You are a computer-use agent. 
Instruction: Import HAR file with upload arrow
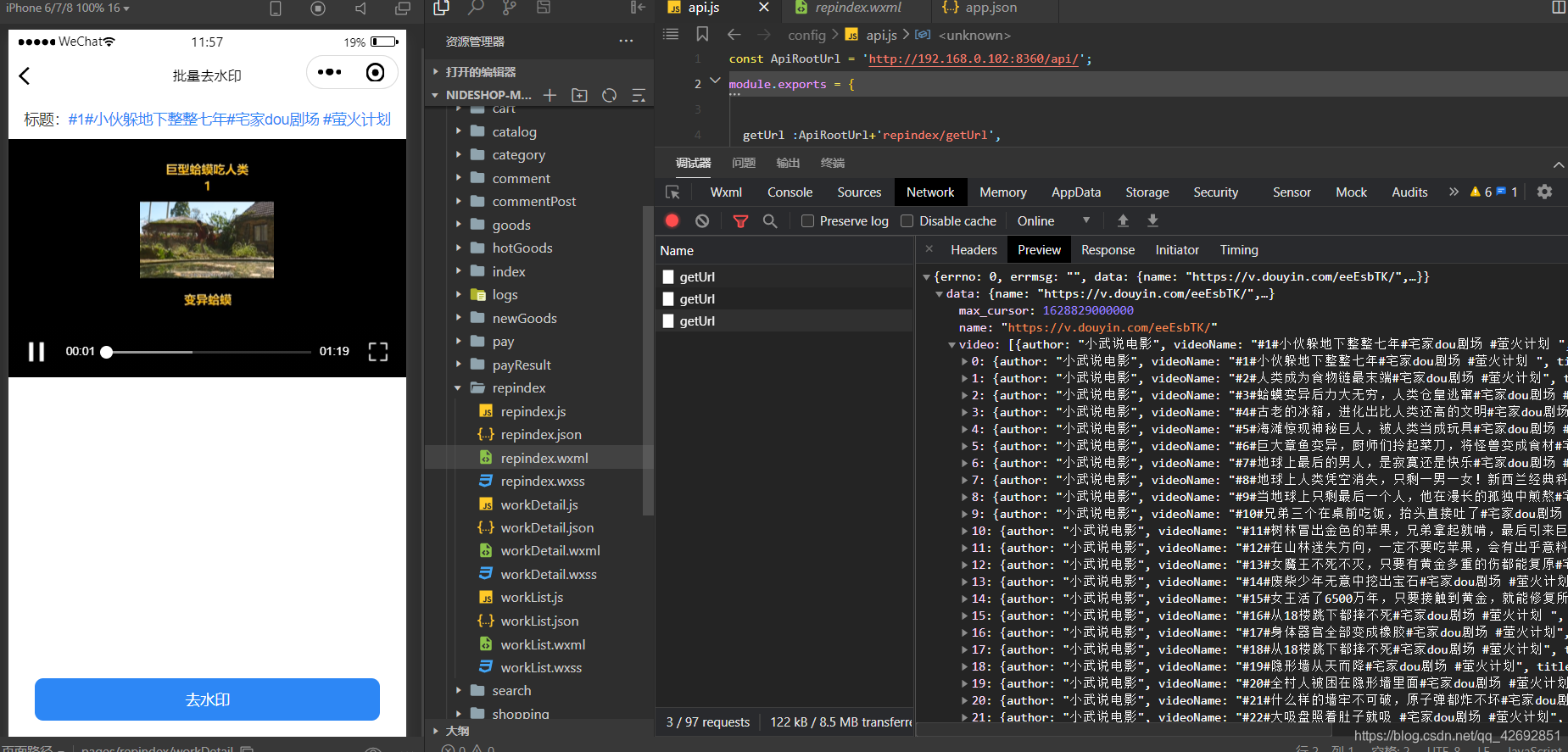(x=1123, y=220)
